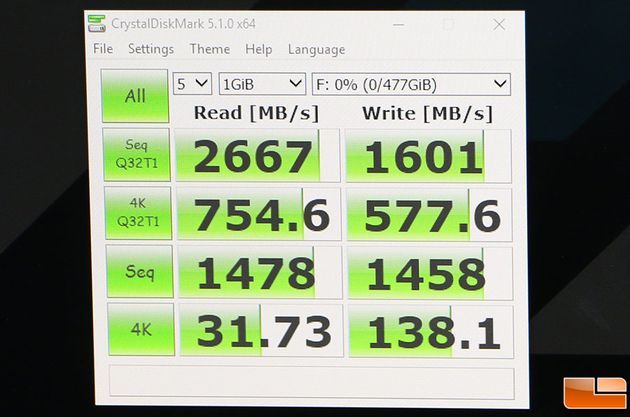The height and width of the screenshot is (417, 630).
Task: Run the plain 4K test button
Action: tap(141, 330)
